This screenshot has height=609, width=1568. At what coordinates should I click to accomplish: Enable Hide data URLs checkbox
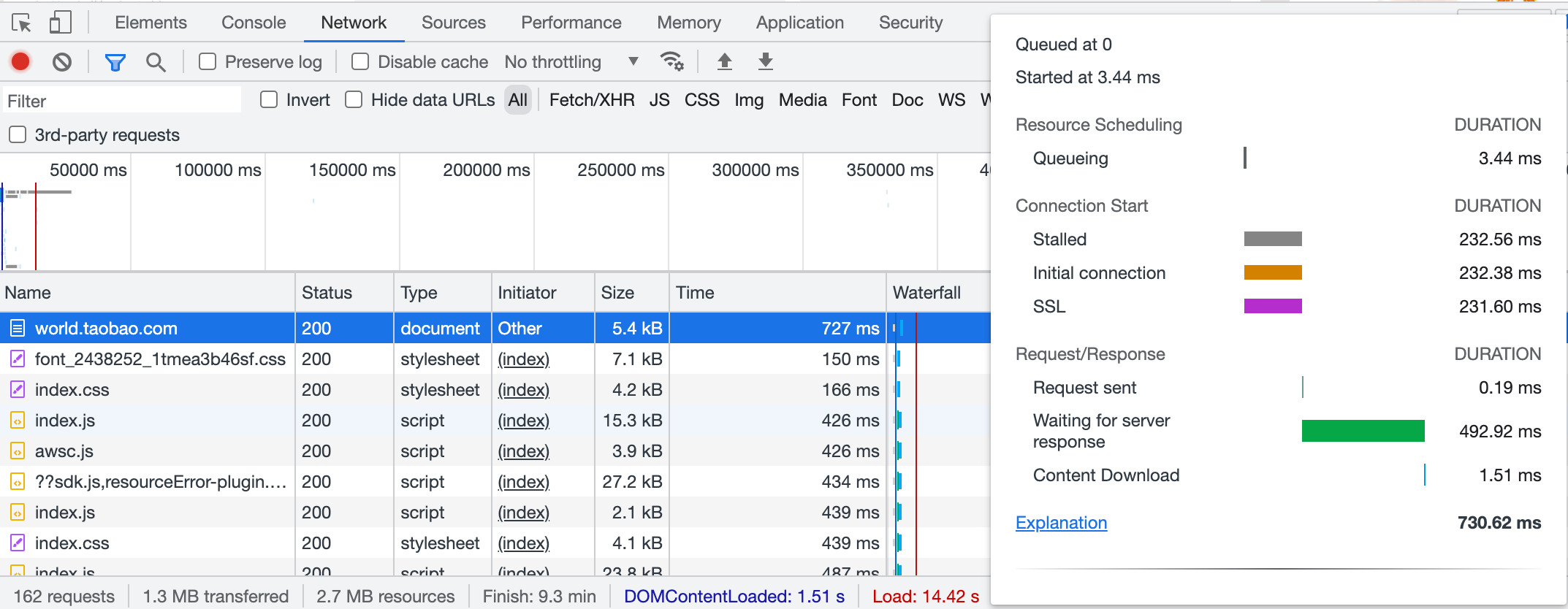[x=354, y=100]
